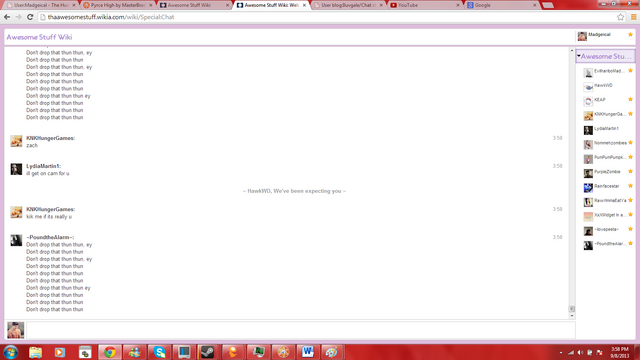Click the ~PoundtheAlarm~: username in chat
The image size is (640, 360).
pos(50,237)
